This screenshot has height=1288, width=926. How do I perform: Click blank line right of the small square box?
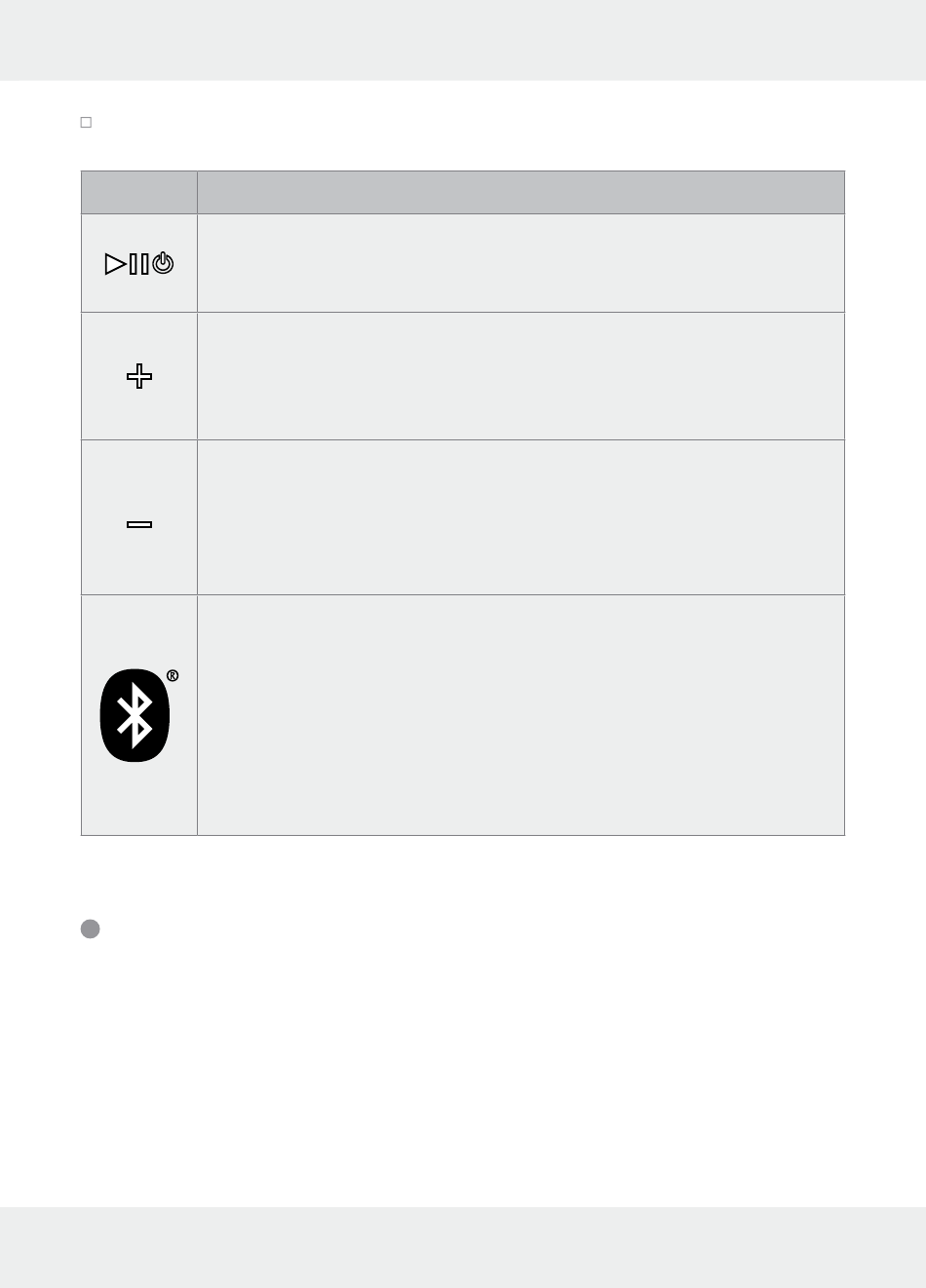coord(468,123)
